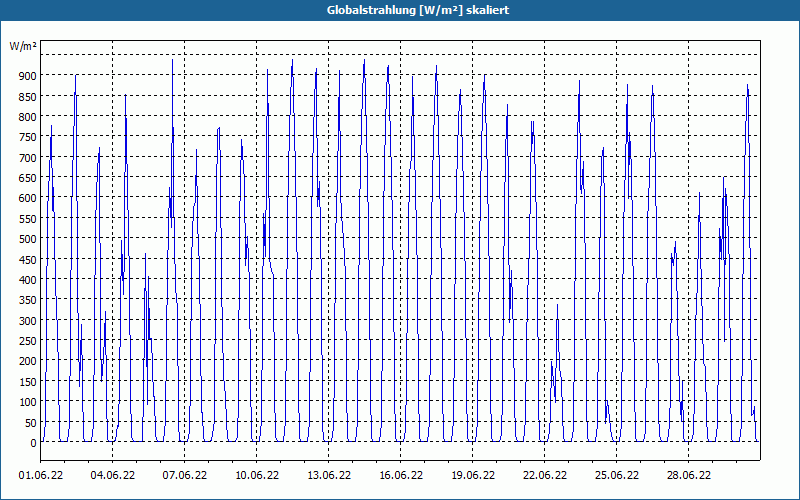Screen dimensions: 800x500
Task: Select the 16.06.22 date label
Action: click(401, 475)
